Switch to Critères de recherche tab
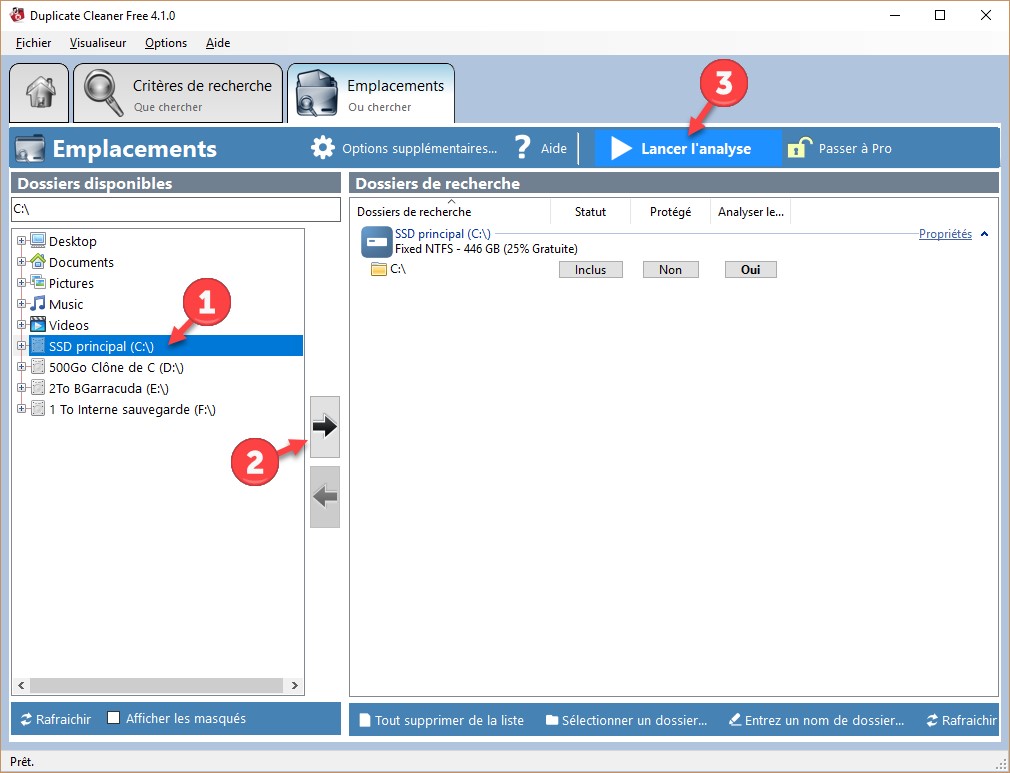 coord(177,94)
